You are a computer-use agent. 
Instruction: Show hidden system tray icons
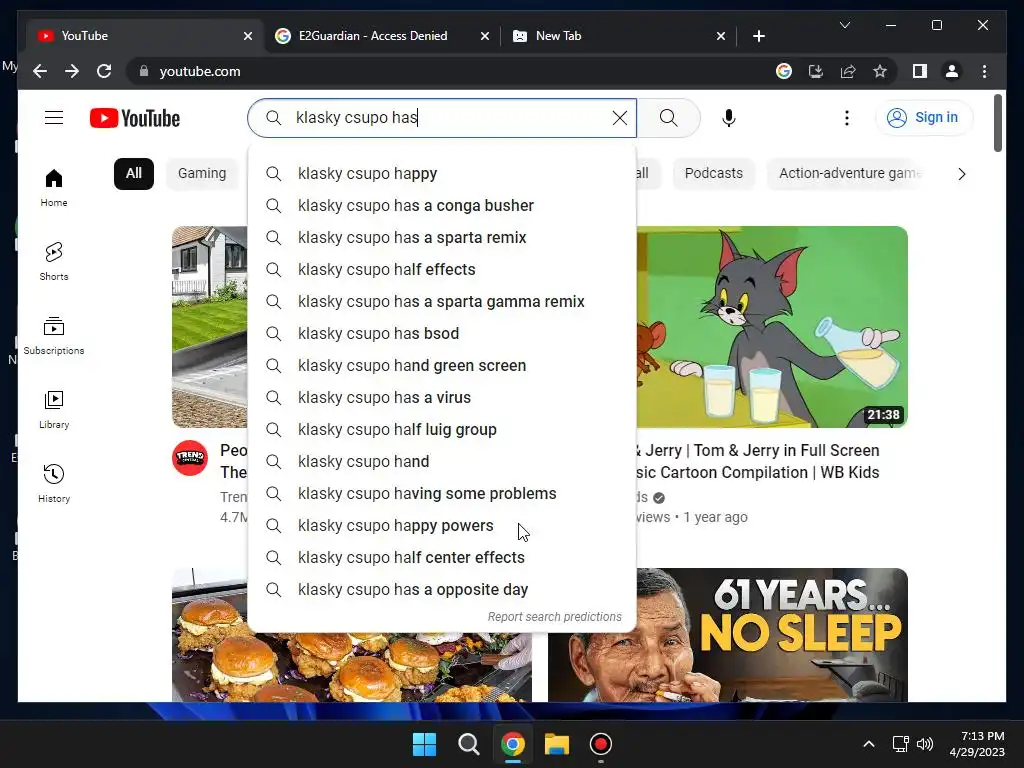(x=869, y=744)
